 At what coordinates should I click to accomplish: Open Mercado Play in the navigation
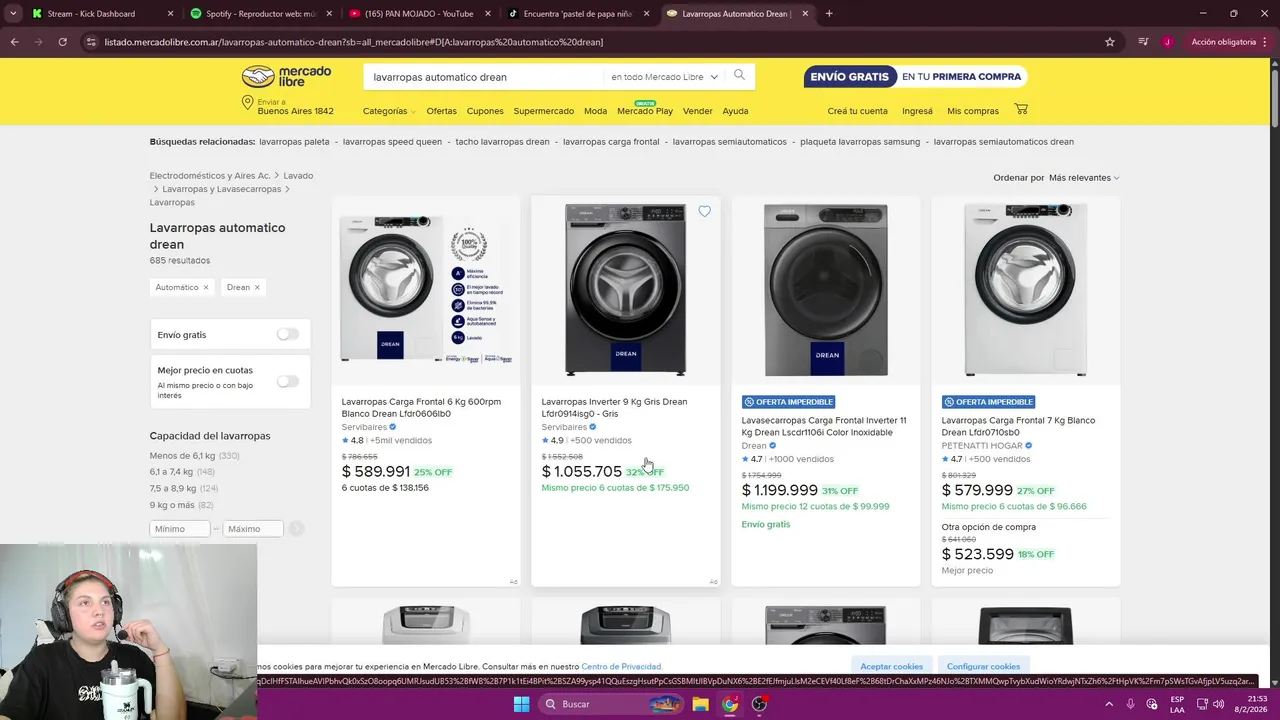(645, 111)
